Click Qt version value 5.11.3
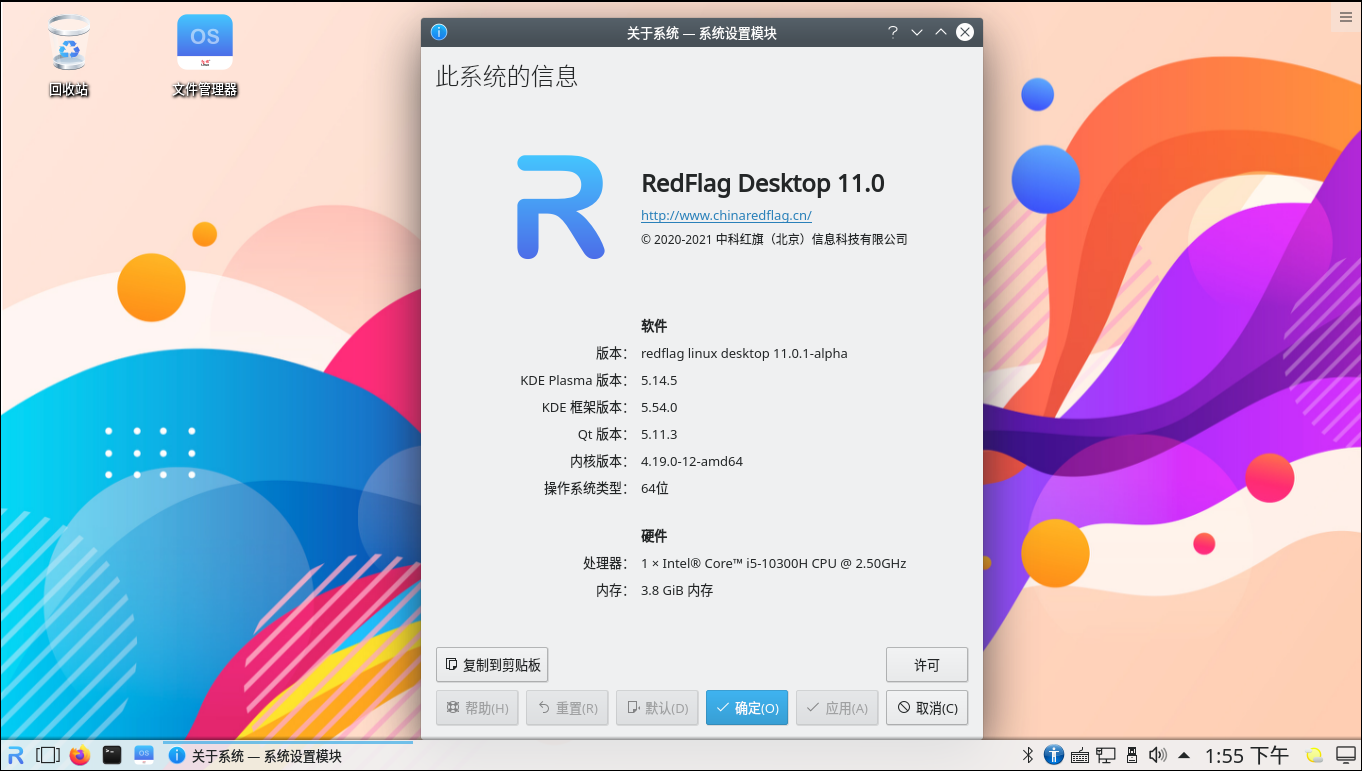The image size is (1362, 771). click(659, 434)
